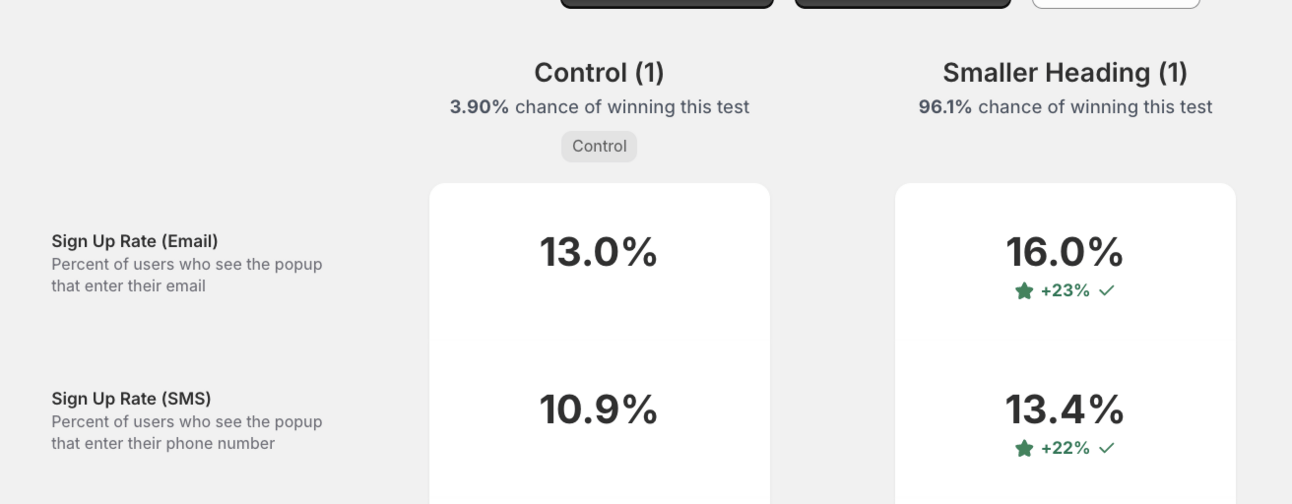Click the +22% SMS uplift value
1292x504 pixels.
click(1065, 449)
